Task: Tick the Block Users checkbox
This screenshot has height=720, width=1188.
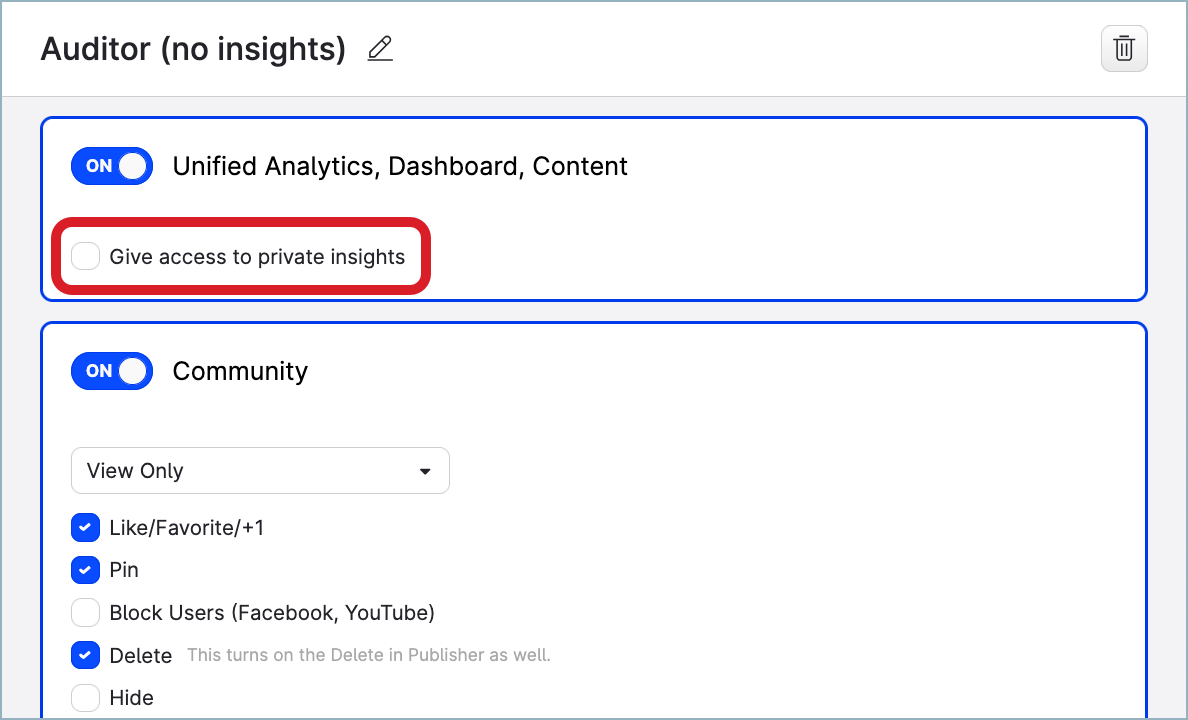Action: point(86,612)
